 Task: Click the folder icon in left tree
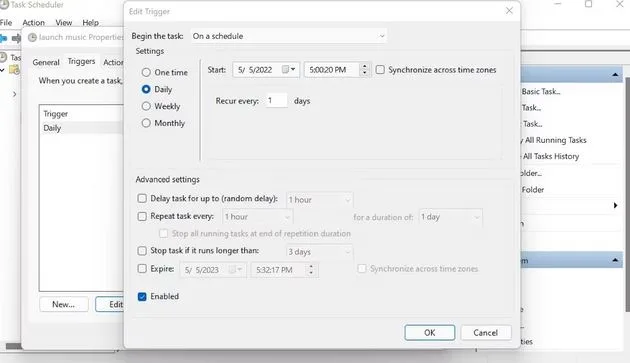coord(15,70)
